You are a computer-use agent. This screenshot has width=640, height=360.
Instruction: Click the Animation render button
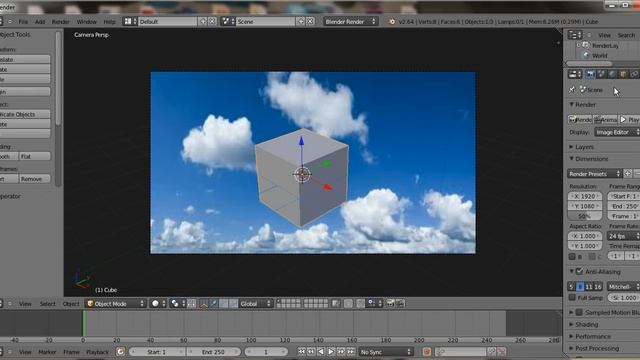tap(606, 120)
